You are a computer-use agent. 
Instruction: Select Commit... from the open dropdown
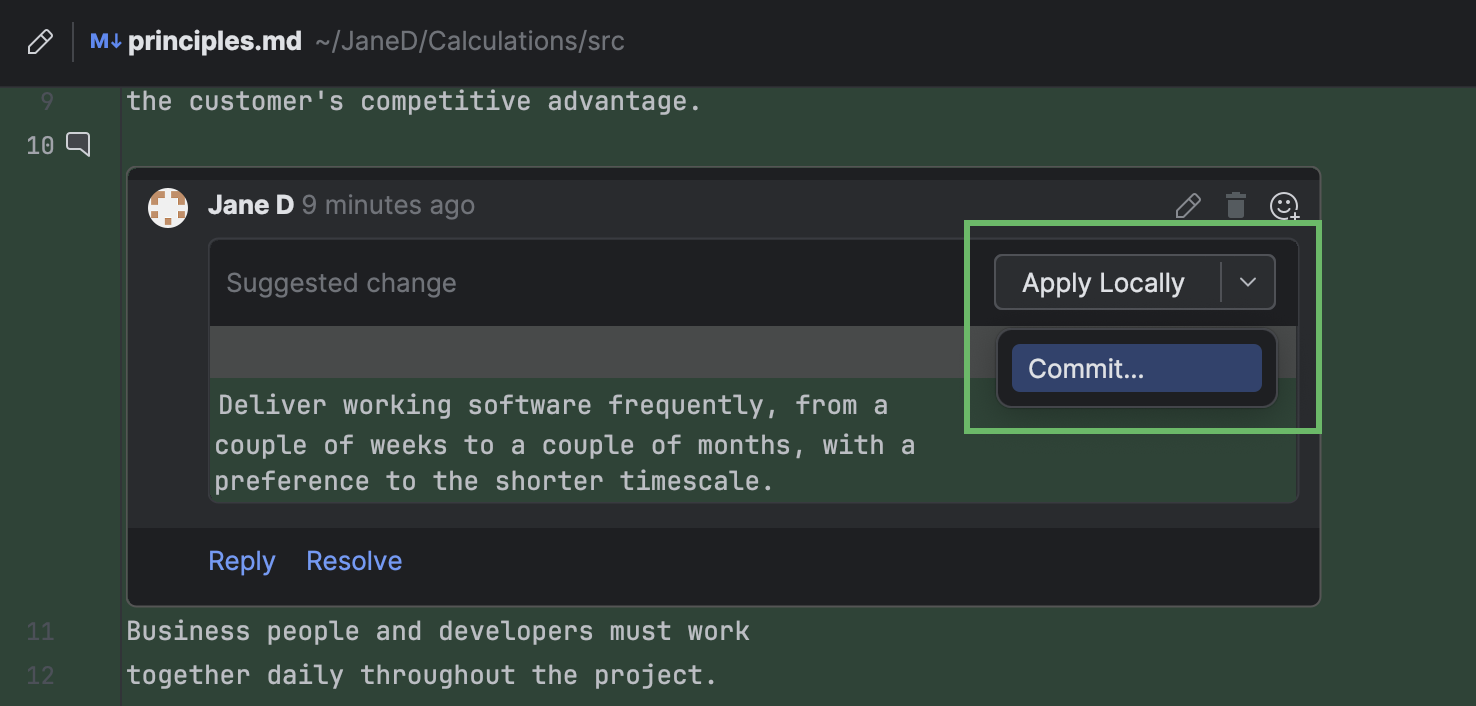coord(1136,368)
